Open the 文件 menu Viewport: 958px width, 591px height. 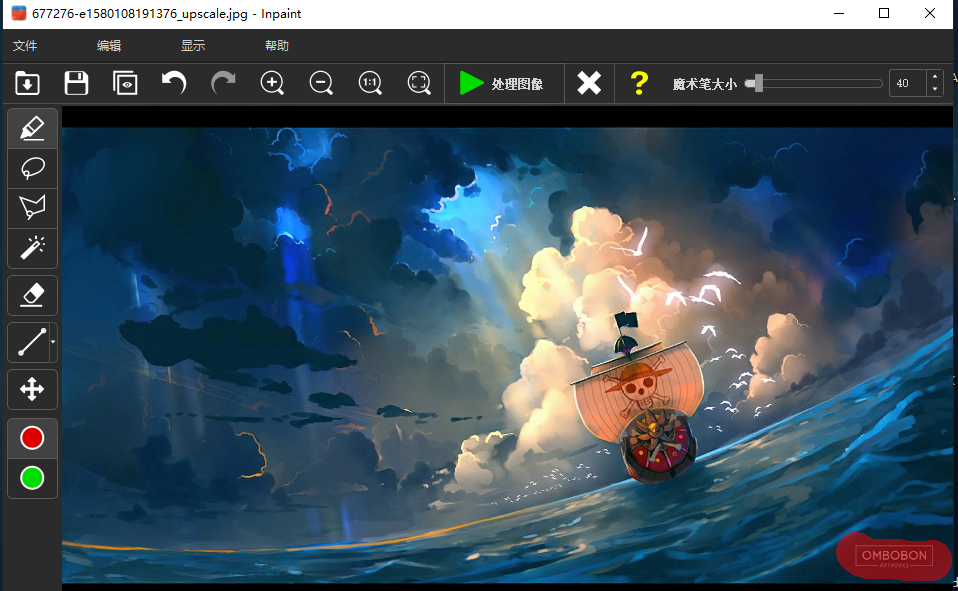[x=25, y=46]
